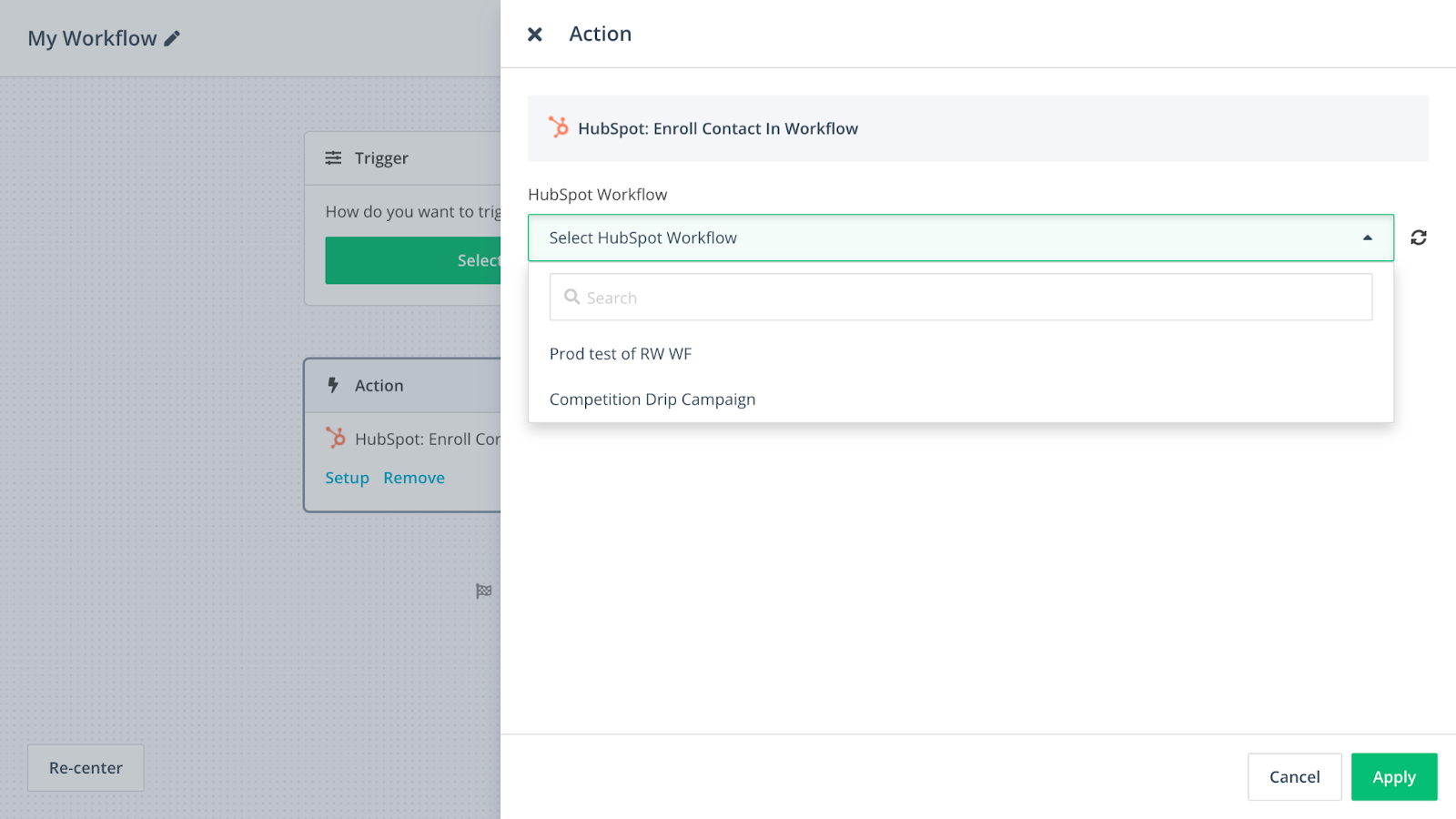Viewport: 1456px width, 819px height.
Task: Apply the action settings
Action: 1394,777
